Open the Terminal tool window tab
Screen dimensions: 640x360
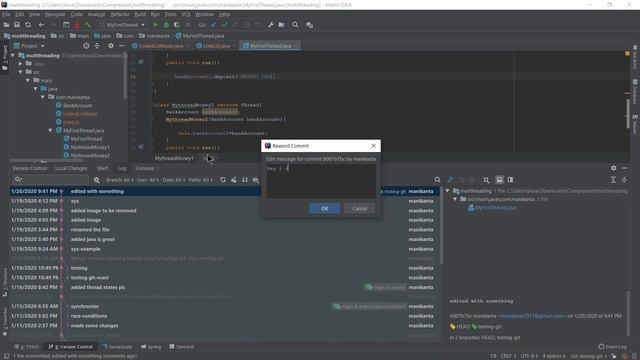(x=182, y=347)
